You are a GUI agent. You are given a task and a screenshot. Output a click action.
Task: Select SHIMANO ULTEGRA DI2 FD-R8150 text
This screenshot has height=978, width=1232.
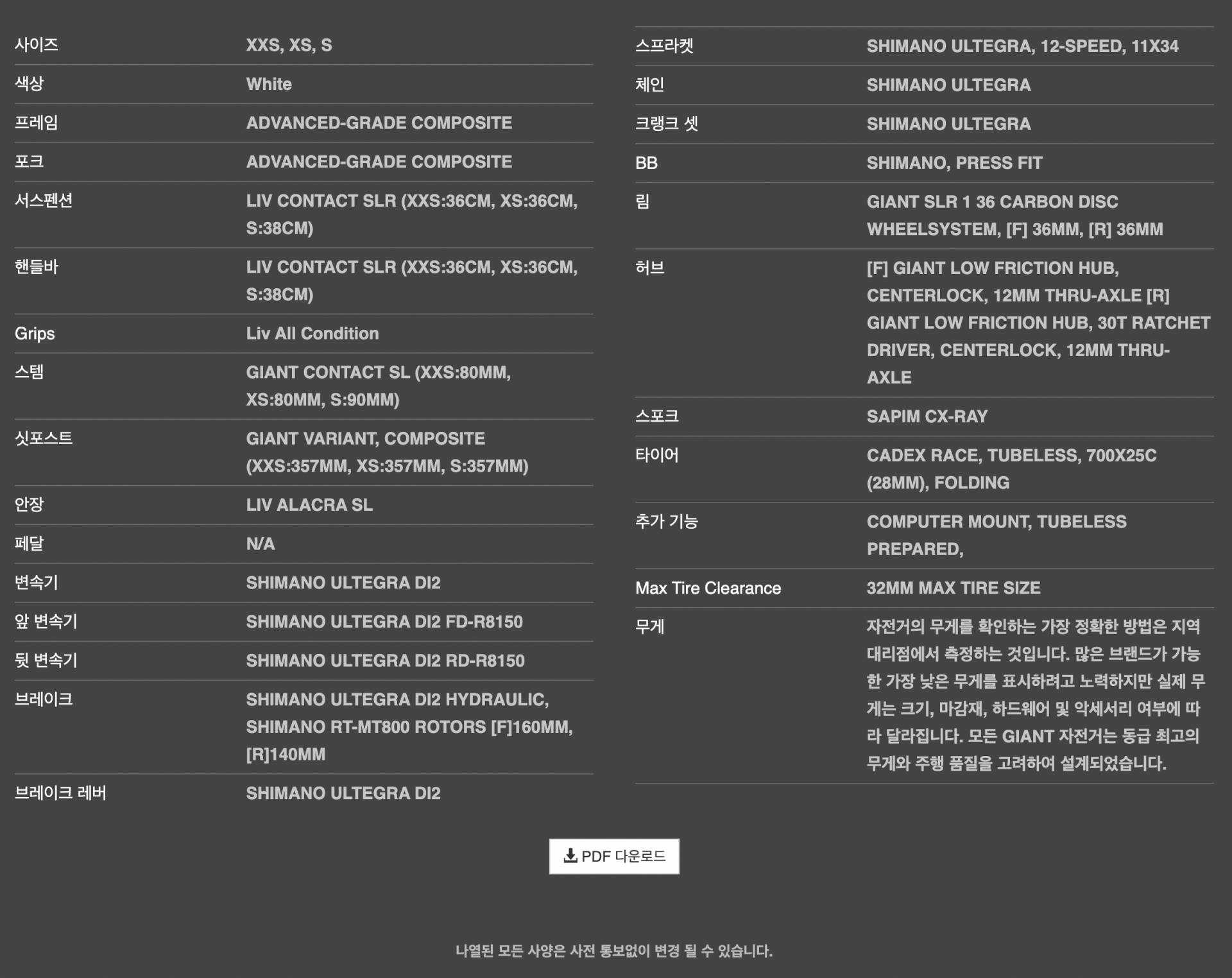click(384, 622)
